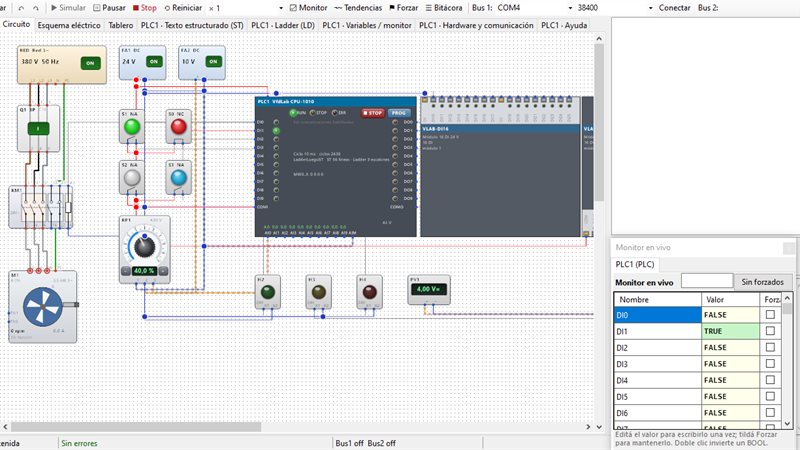Check the Forzar checkbox for DI4
Screen dimensions: 800x450
(770, 380)
